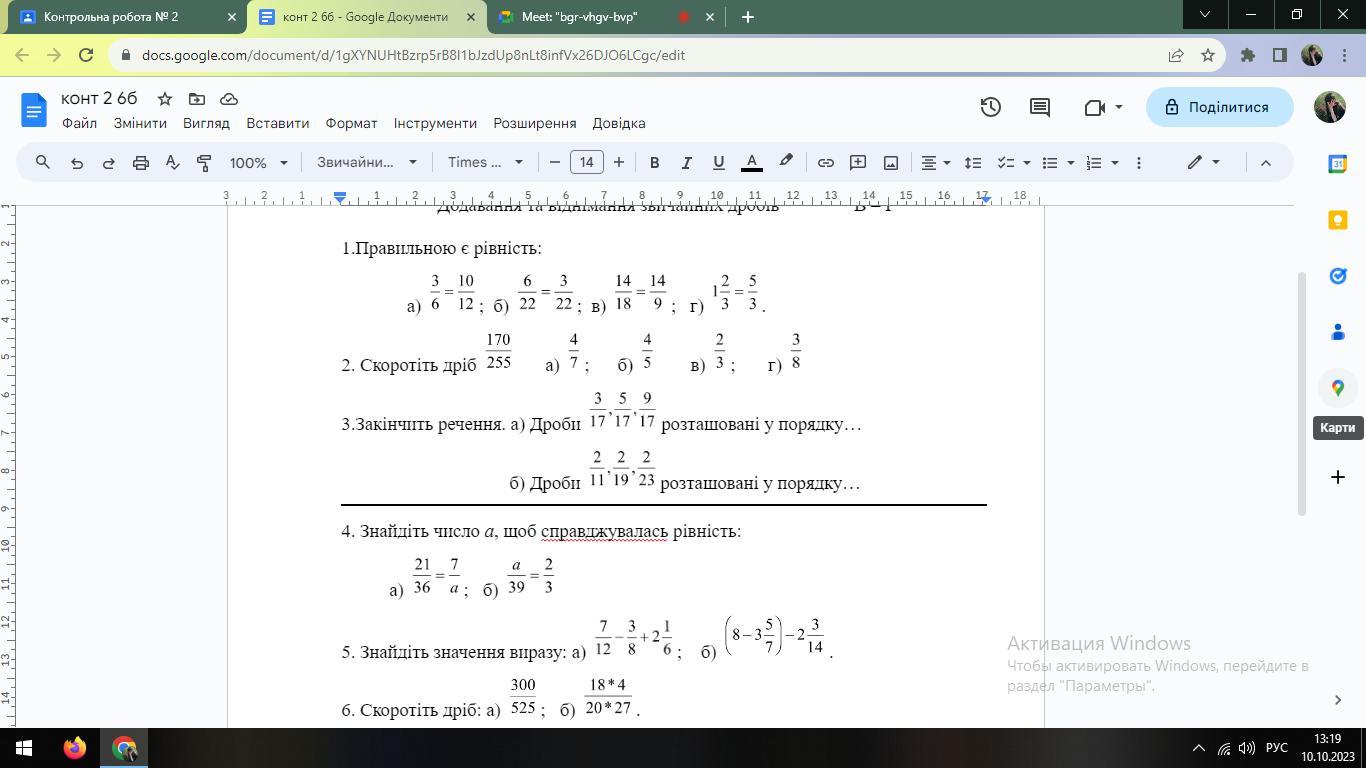This screenshot has height=768, width=1366.
Task: Print the document
Action: pyautogui.click(x=140, y=162)
